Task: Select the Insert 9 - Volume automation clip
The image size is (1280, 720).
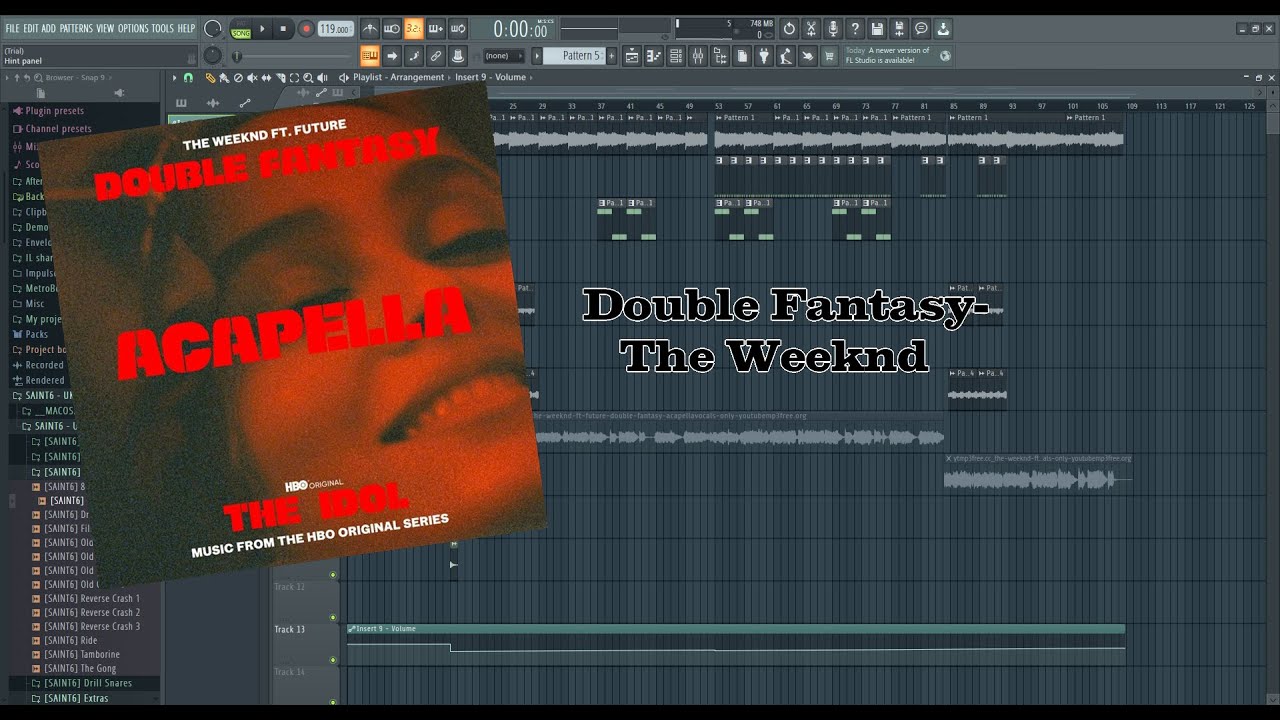Action: [x=736, y=628]
